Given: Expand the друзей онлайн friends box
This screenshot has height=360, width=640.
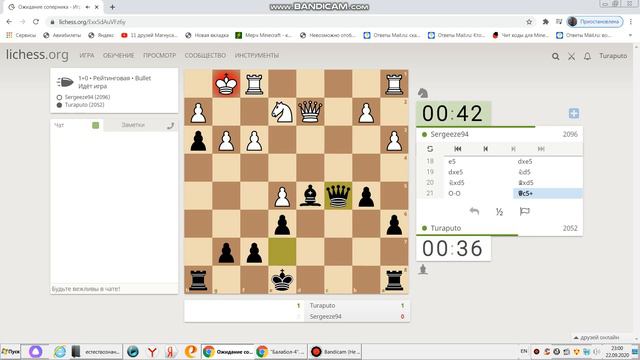Looking at the screenshot, I should [597, 338].
